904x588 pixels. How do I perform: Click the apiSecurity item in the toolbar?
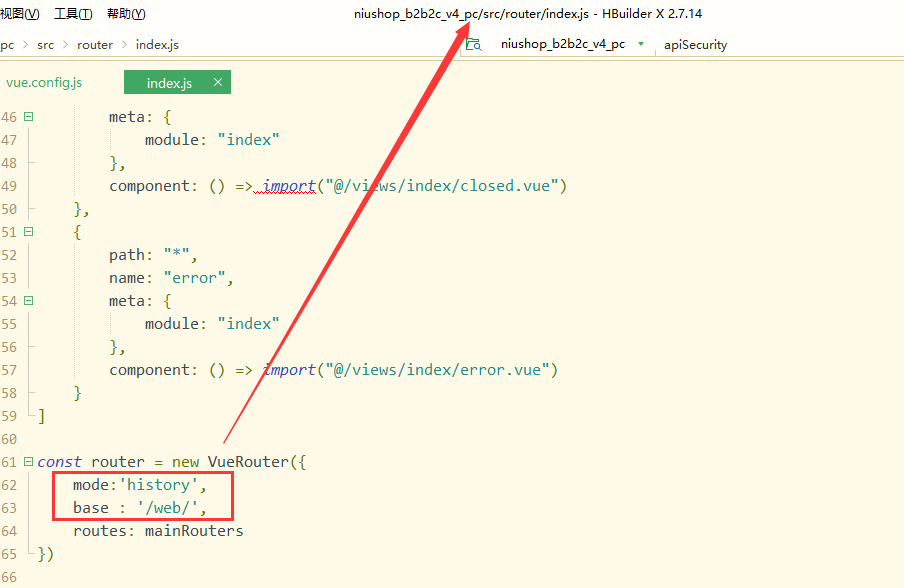pyautogui.click(x=695, y=45)
